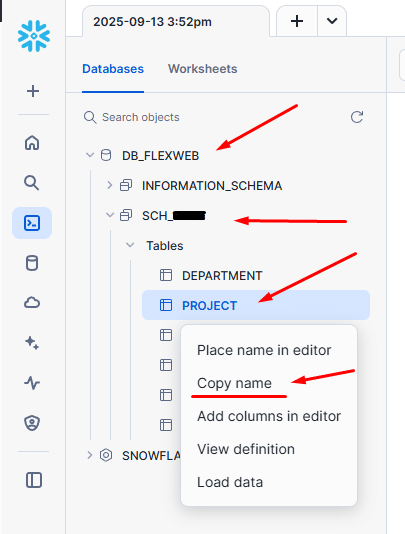
Task: Collapse the SCH_ schema chevron
Action: (110, 215)
